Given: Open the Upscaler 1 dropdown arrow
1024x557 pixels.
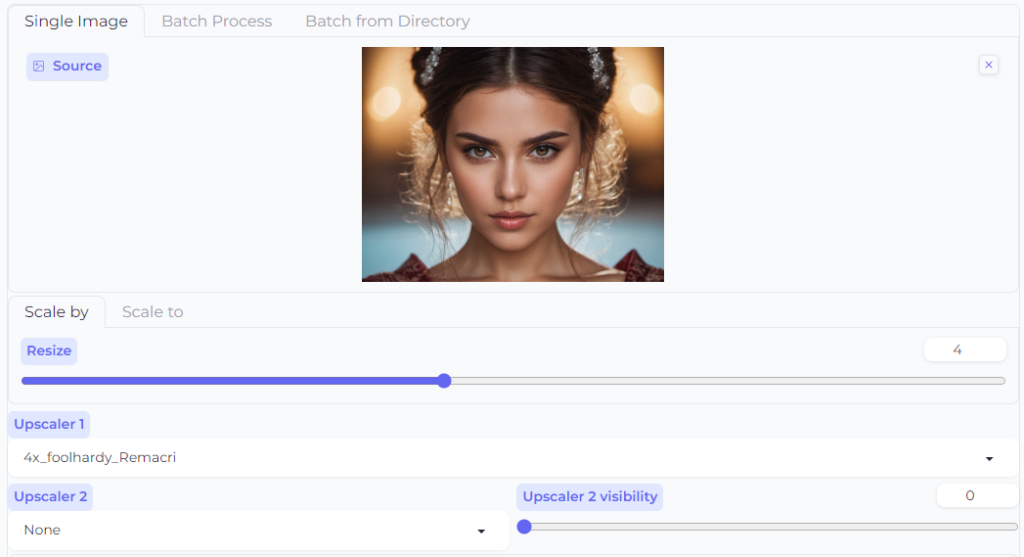Looking at the screenshot, I should [989, 458].
